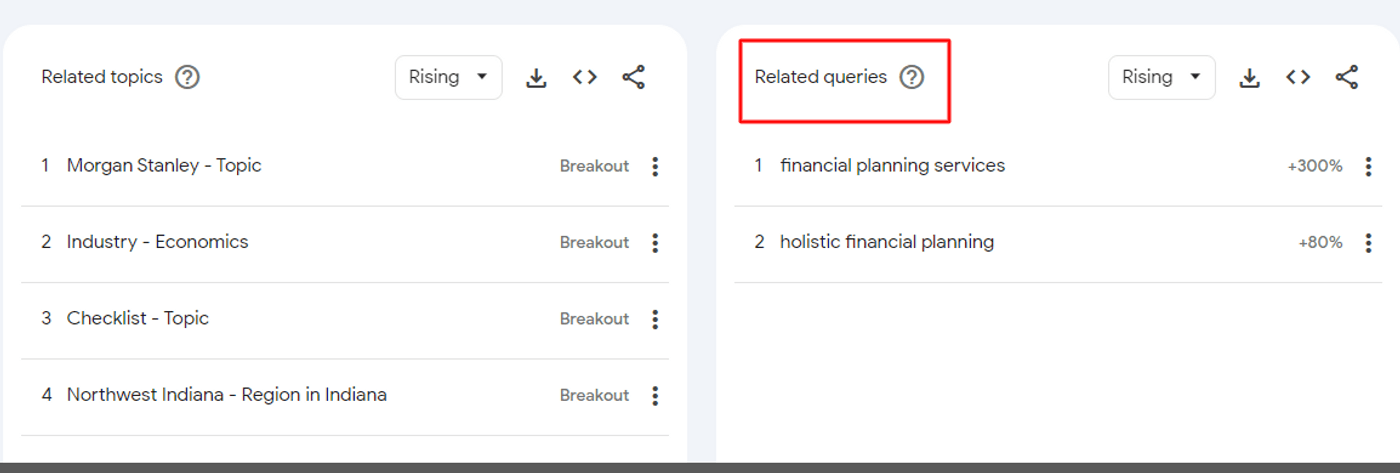Viewport: 1400px width, 473px height.
Task: Open embed code for Related queries
Action: 1298,77
